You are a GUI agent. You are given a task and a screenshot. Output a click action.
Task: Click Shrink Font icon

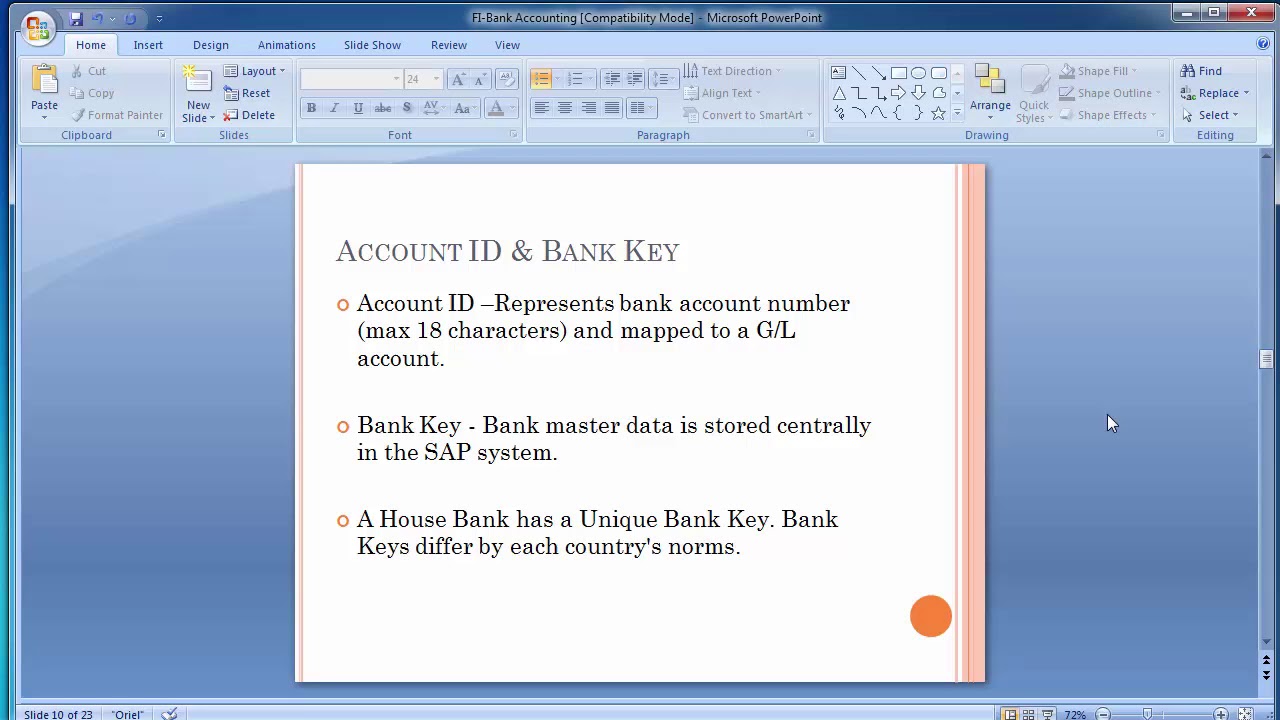pos(481,79)
